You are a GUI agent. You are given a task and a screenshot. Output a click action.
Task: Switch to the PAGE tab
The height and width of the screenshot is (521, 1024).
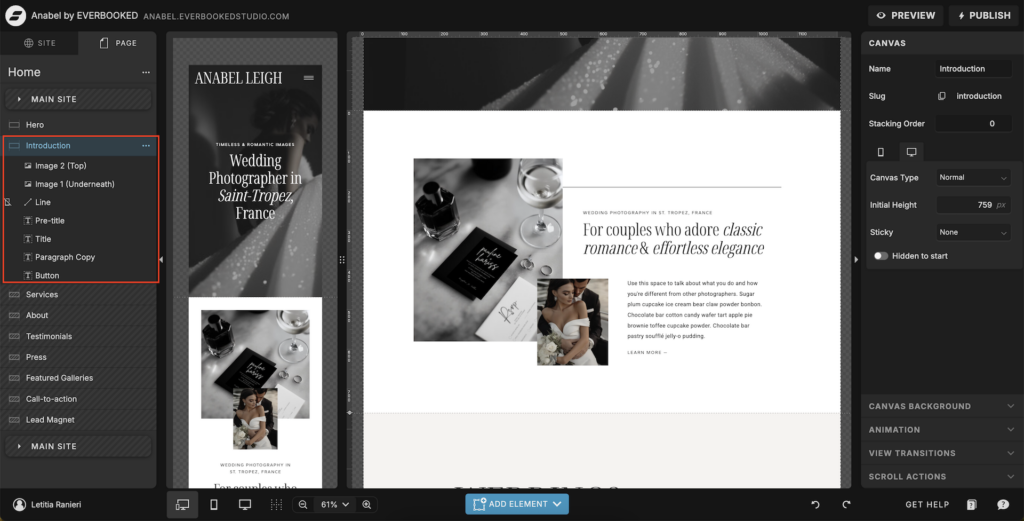pyautogui.click(x=118, y=43)
